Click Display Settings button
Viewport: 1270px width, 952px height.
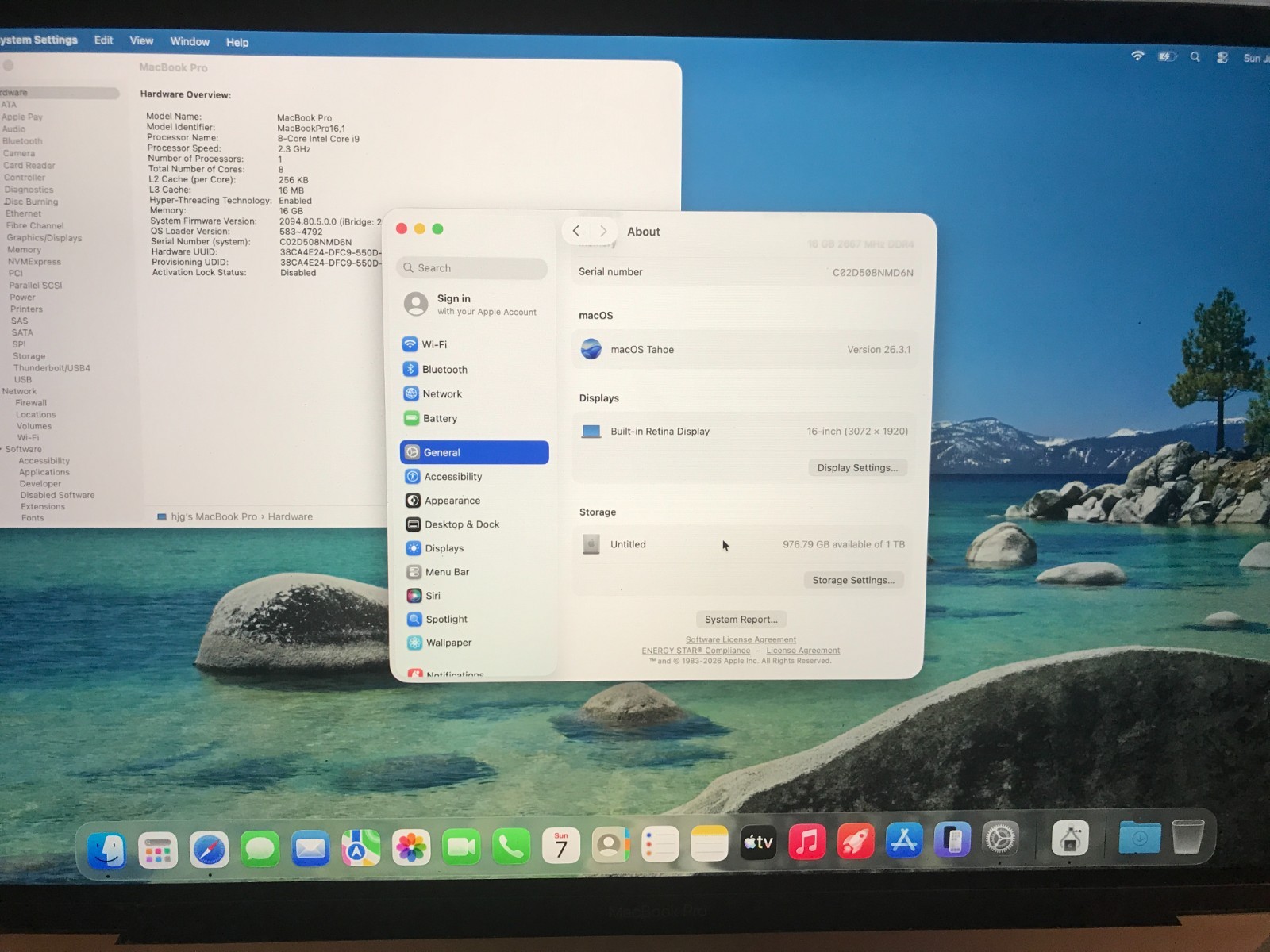coord(857,468)
